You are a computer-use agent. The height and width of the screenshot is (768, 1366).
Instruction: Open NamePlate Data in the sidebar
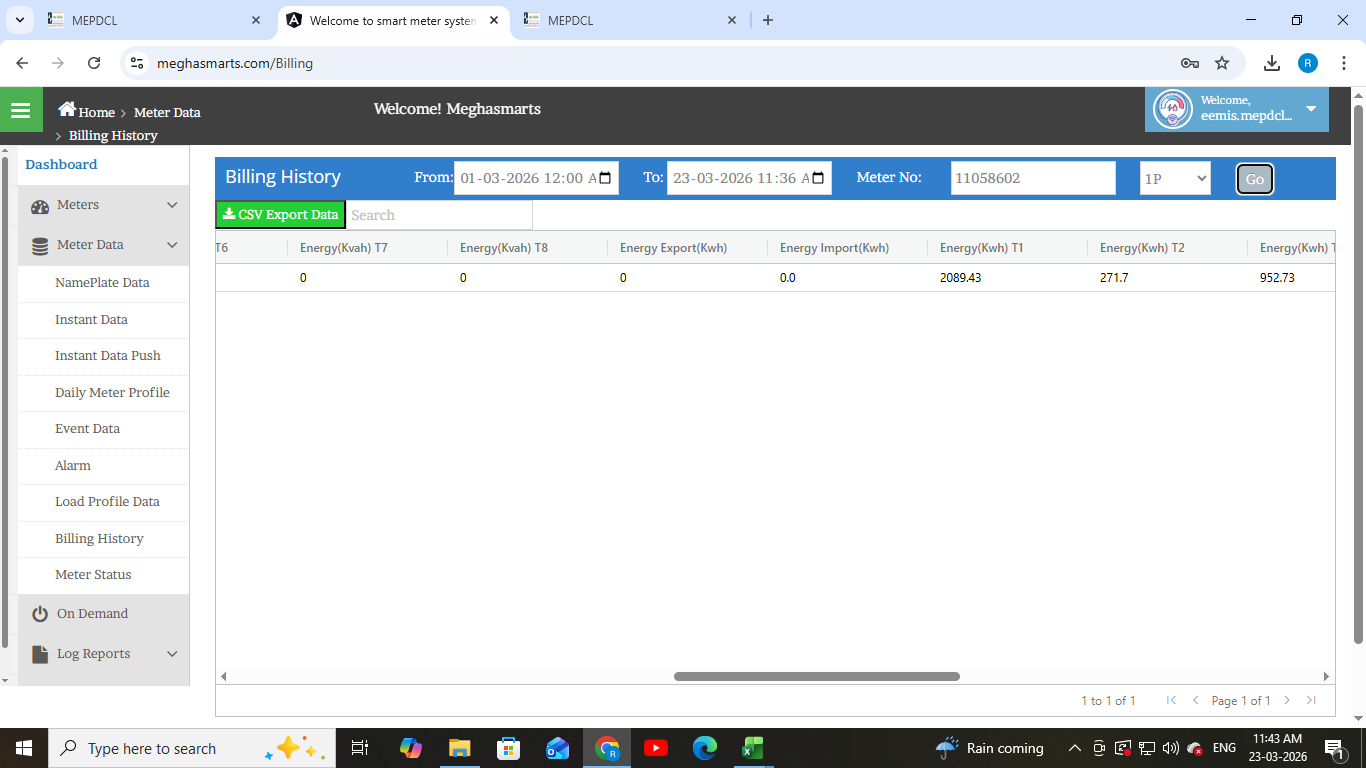click(x=102, y=283)
